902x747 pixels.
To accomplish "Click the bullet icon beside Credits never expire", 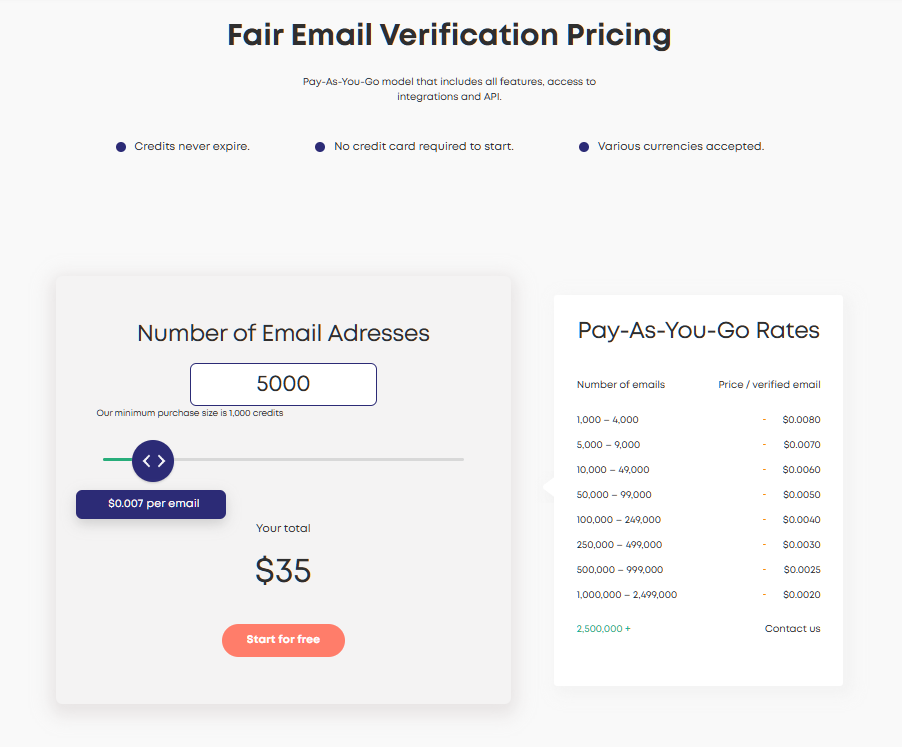I will click(x=121, y=147).
